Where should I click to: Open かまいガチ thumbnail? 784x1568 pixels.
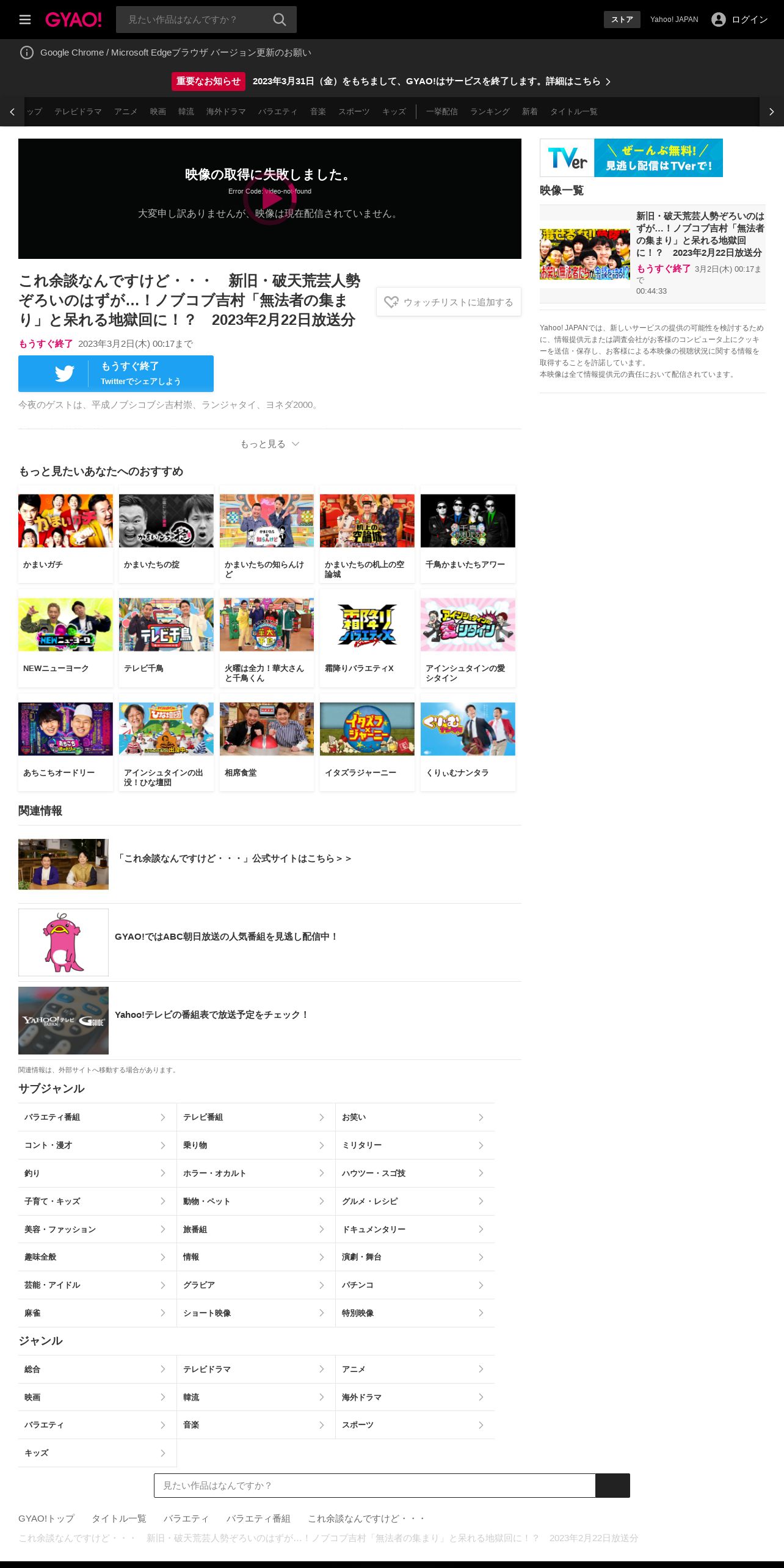click(x=66, y=521)
